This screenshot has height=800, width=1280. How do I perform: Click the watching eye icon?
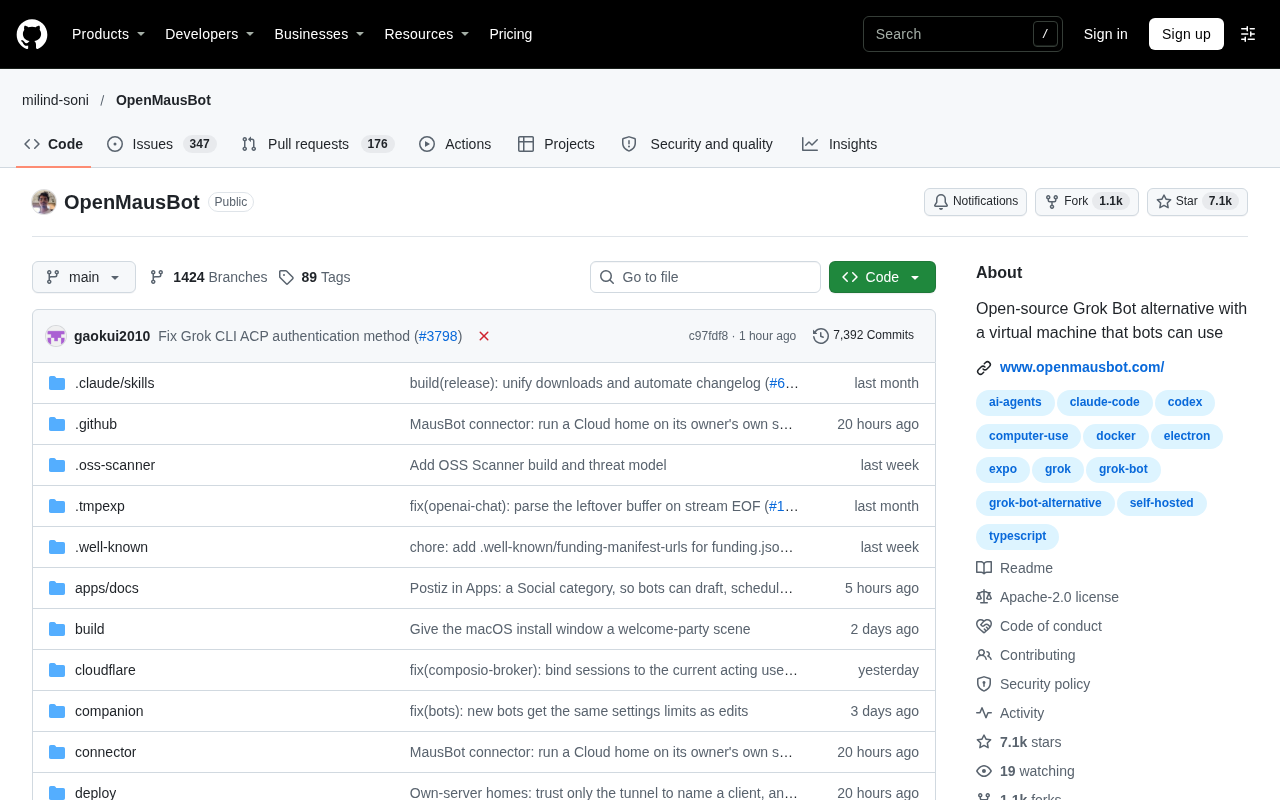[984, 771]
